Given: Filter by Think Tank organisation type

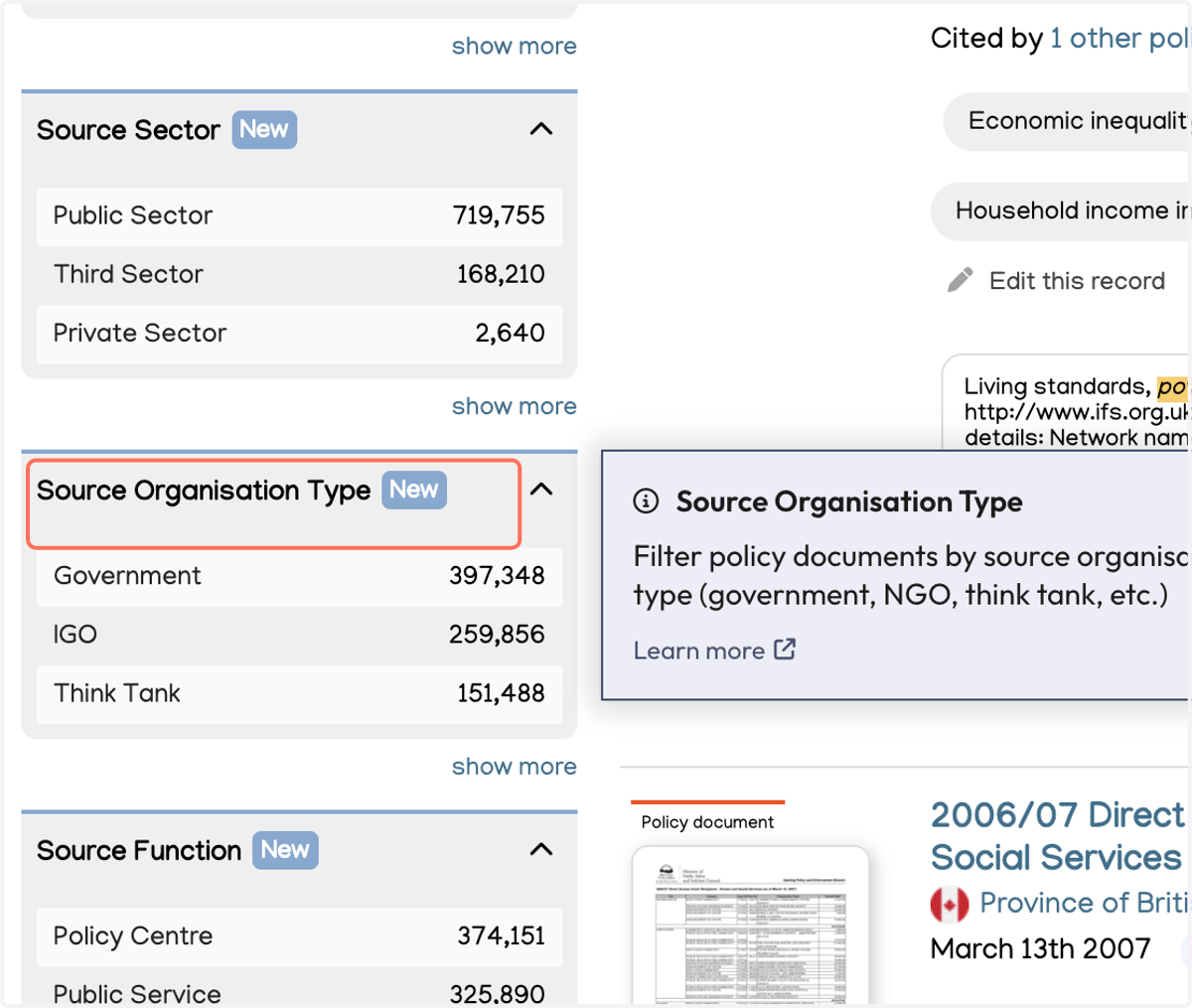Looking at the screenshot, I should point(299,693).
